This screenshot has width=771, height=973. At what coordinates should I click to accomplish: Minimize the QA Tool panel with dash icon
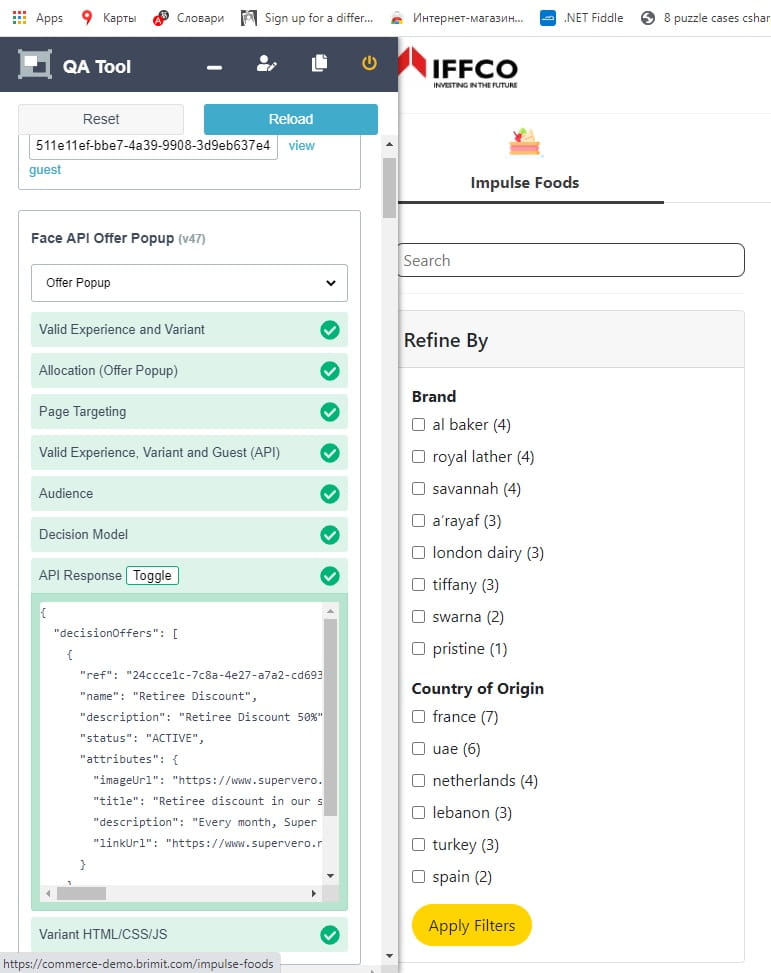click(x=215, y=67)
